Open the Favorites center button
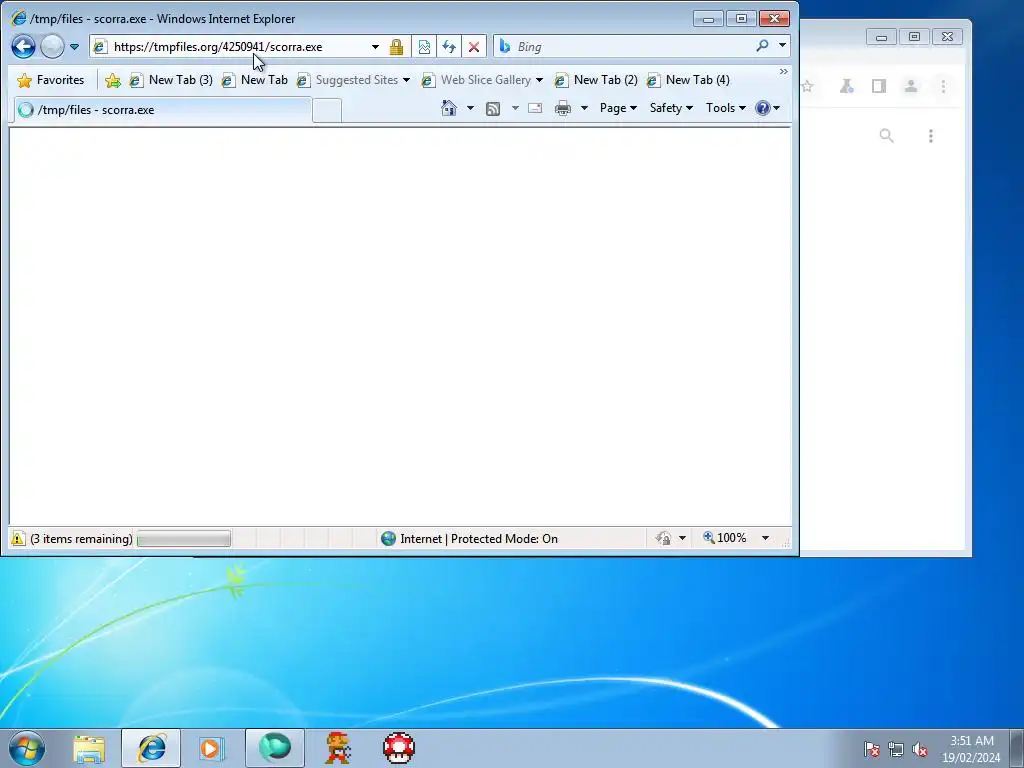 point(51,80)
